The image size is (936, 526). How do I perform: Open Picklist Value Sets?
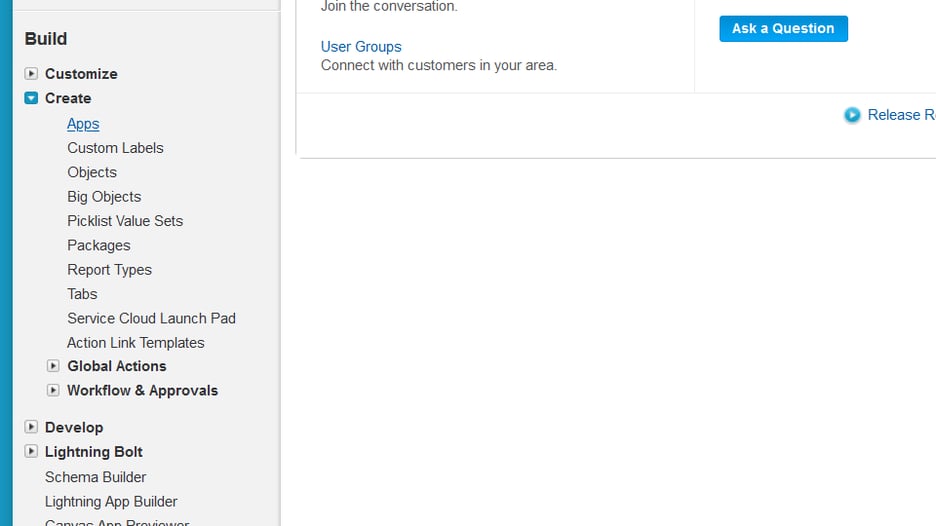coord(125,221)
